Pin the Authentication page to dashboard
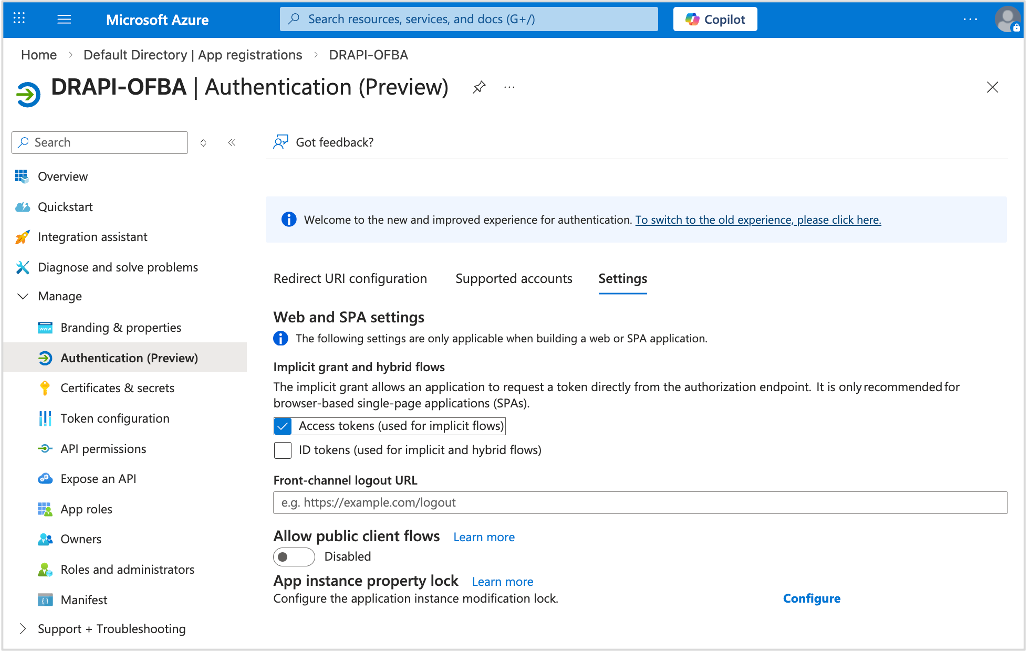The width and height of the screenshot is (1026, 652). coord(479,87)
